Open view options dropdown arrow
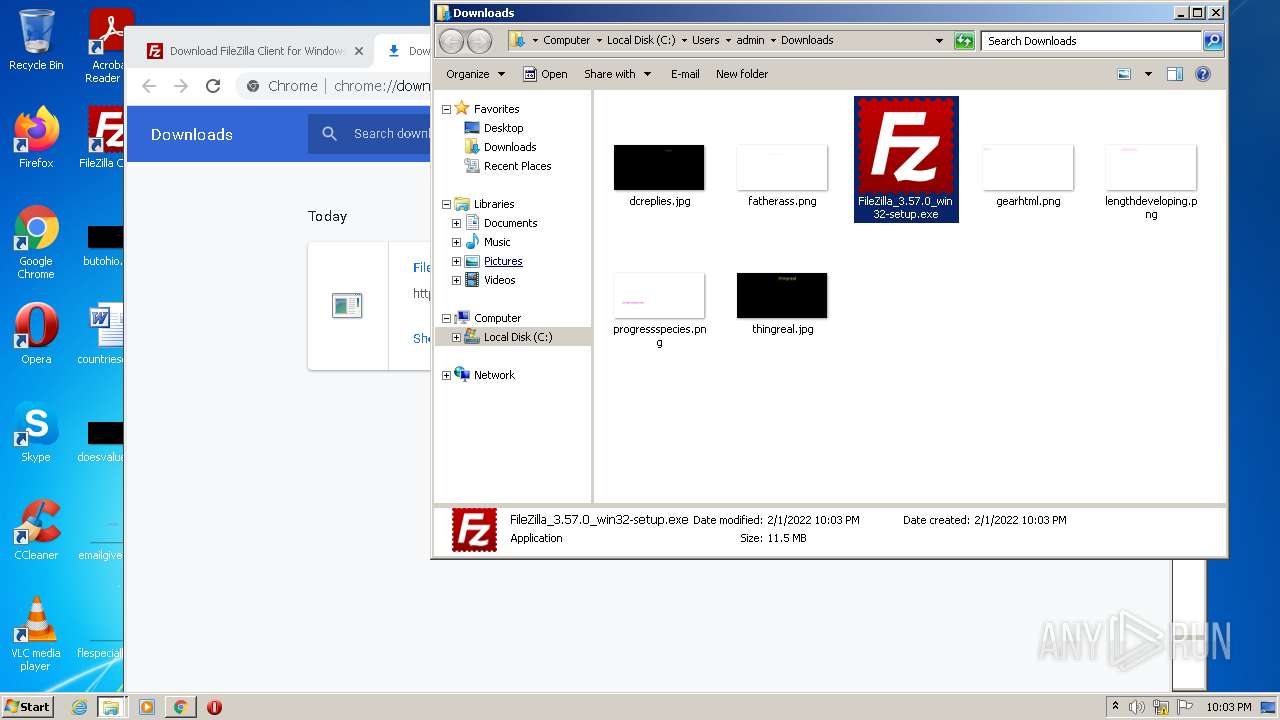 pyautogui.click(x=1148, y=74)
